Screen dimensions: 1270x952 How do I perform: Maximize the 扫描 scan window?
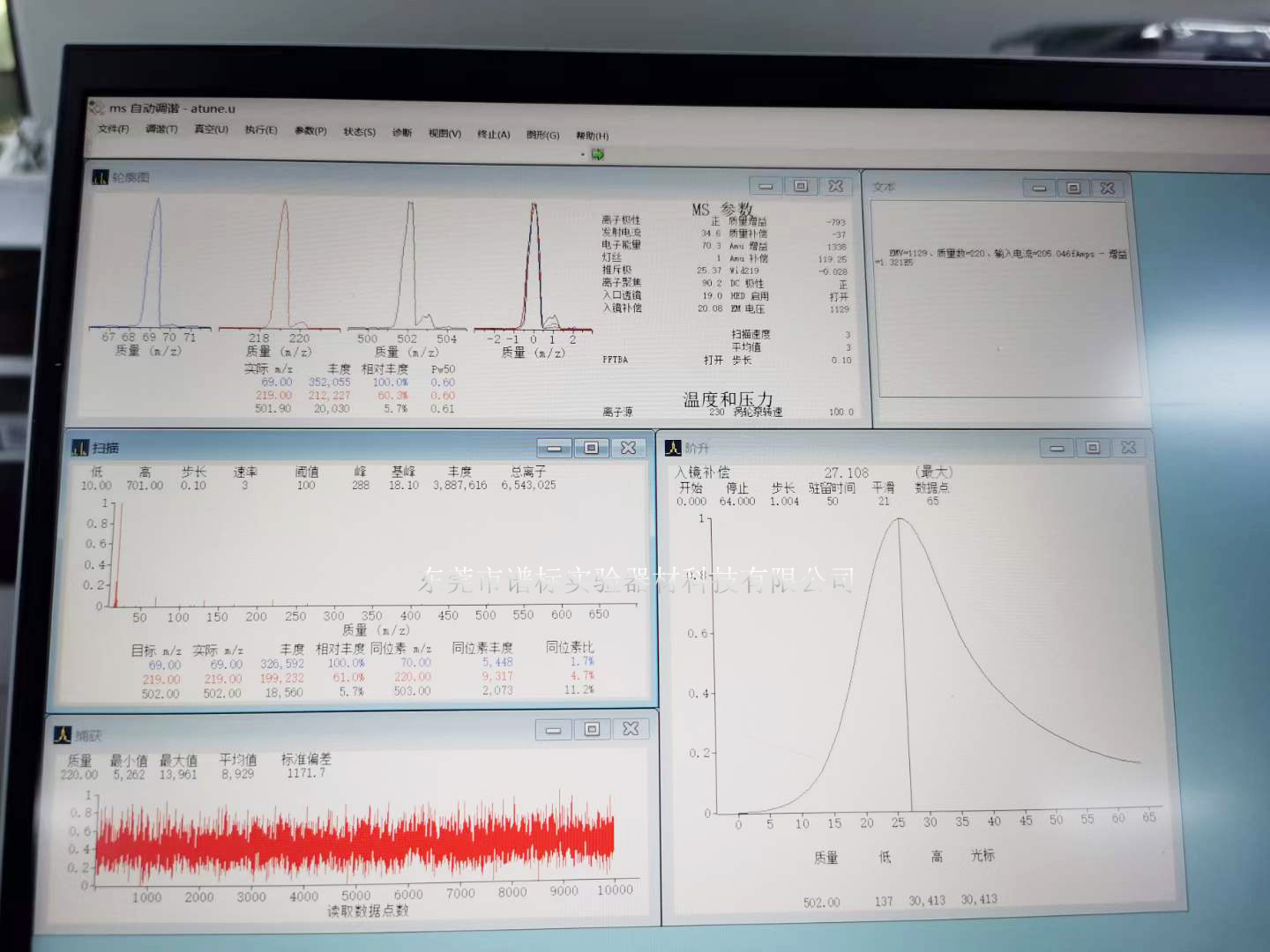pos(591,448)
